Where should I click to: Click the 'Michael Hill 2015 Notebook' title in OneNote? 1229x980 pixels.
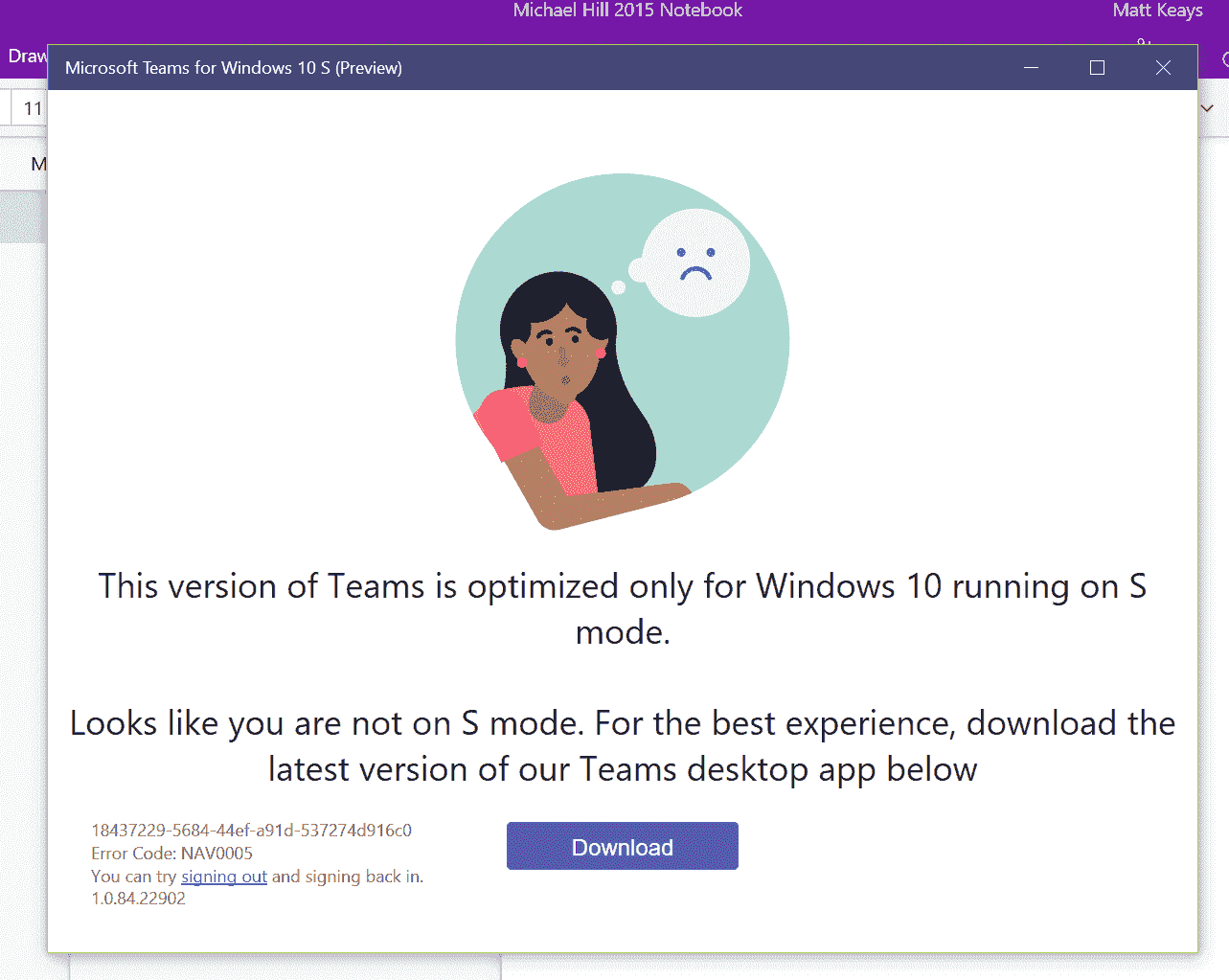(627, 11)
